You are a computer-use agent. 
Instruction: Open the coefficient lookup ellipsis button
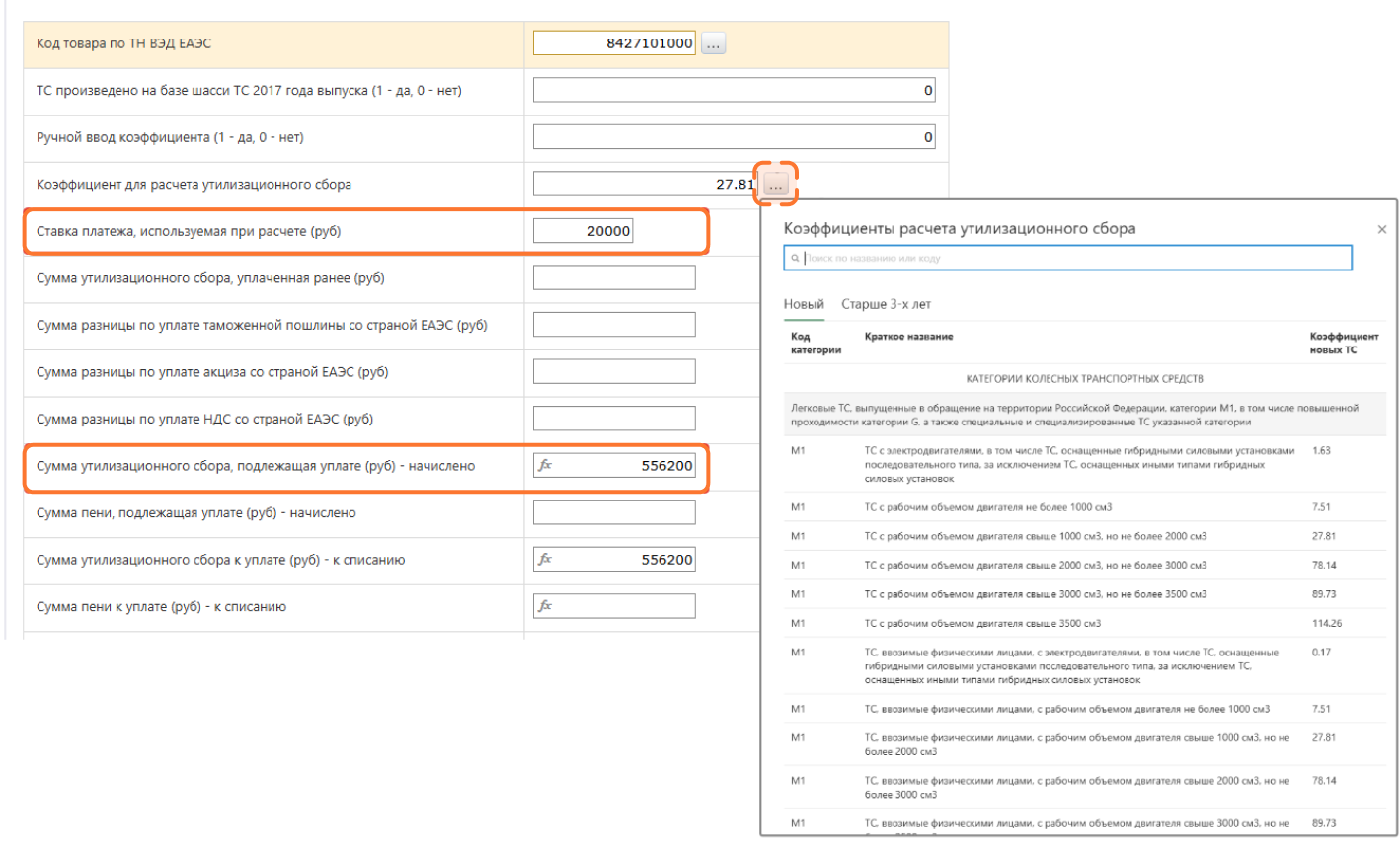776,185
